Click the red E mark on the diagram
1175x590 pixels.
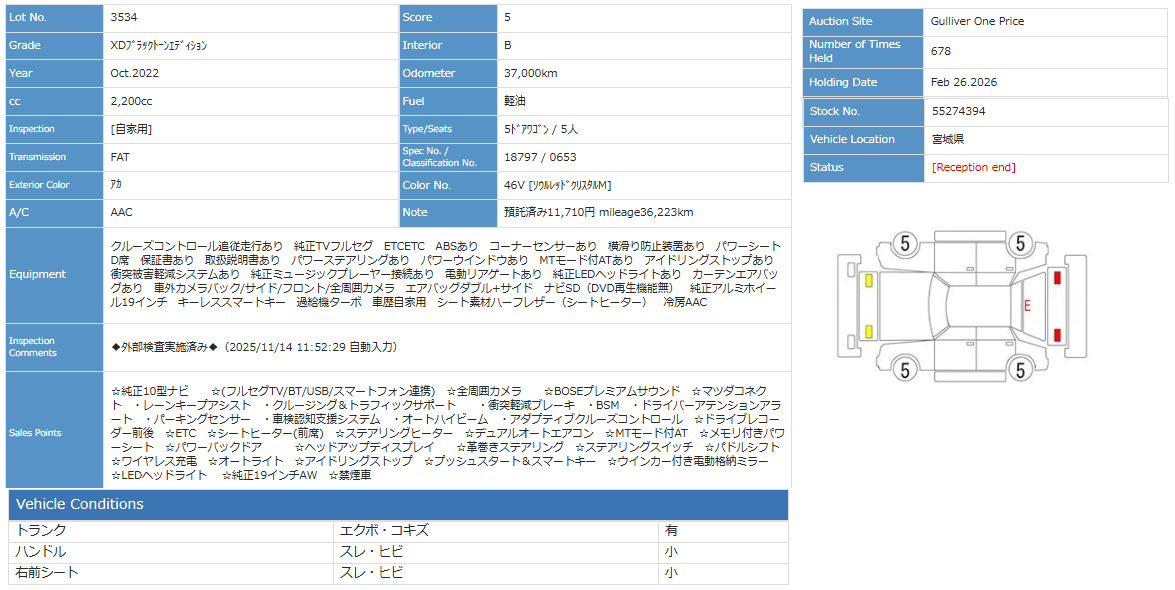[1026, 306]
